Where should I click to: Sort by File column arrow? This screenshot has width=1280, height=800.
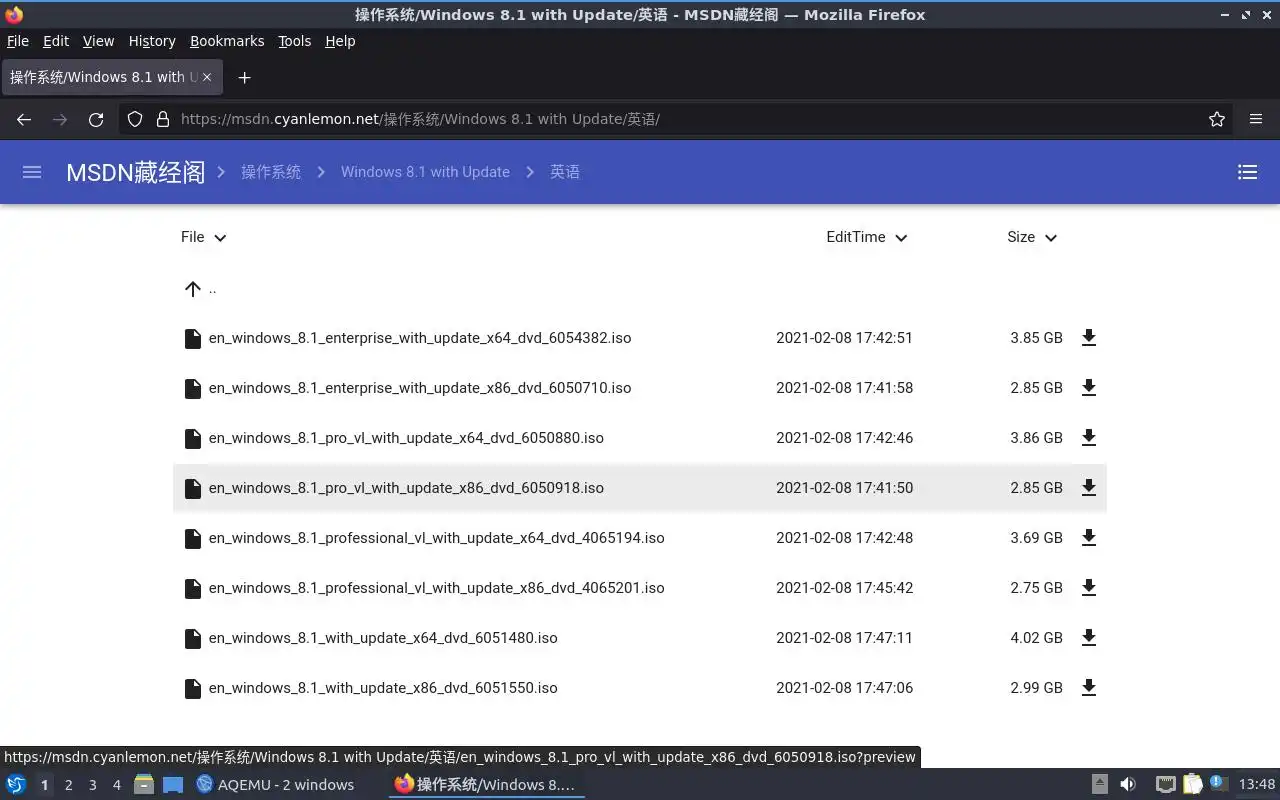click(x=220, y=238)
